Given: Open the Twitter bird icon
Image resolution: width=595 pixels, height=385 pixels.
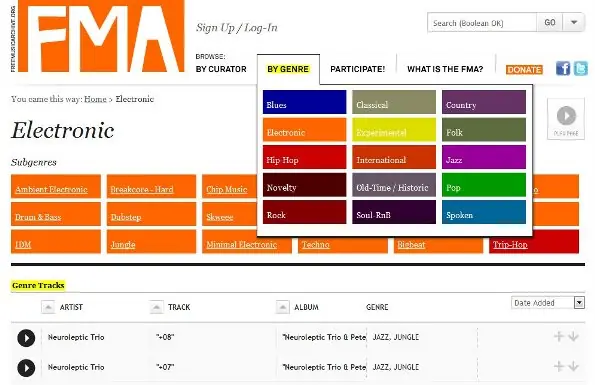Looking at the screenshot, I should point(581,69).
